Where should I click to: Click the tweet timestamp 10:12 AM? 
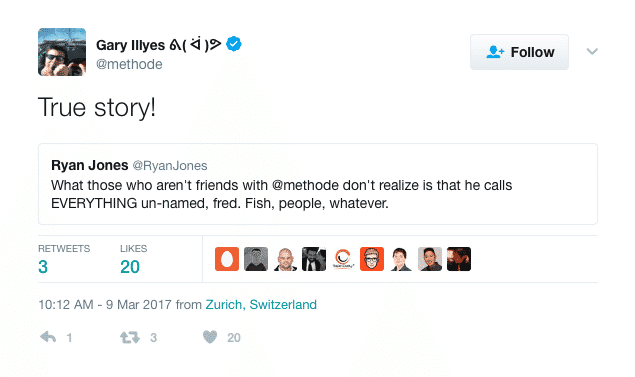tap(66, 304)
